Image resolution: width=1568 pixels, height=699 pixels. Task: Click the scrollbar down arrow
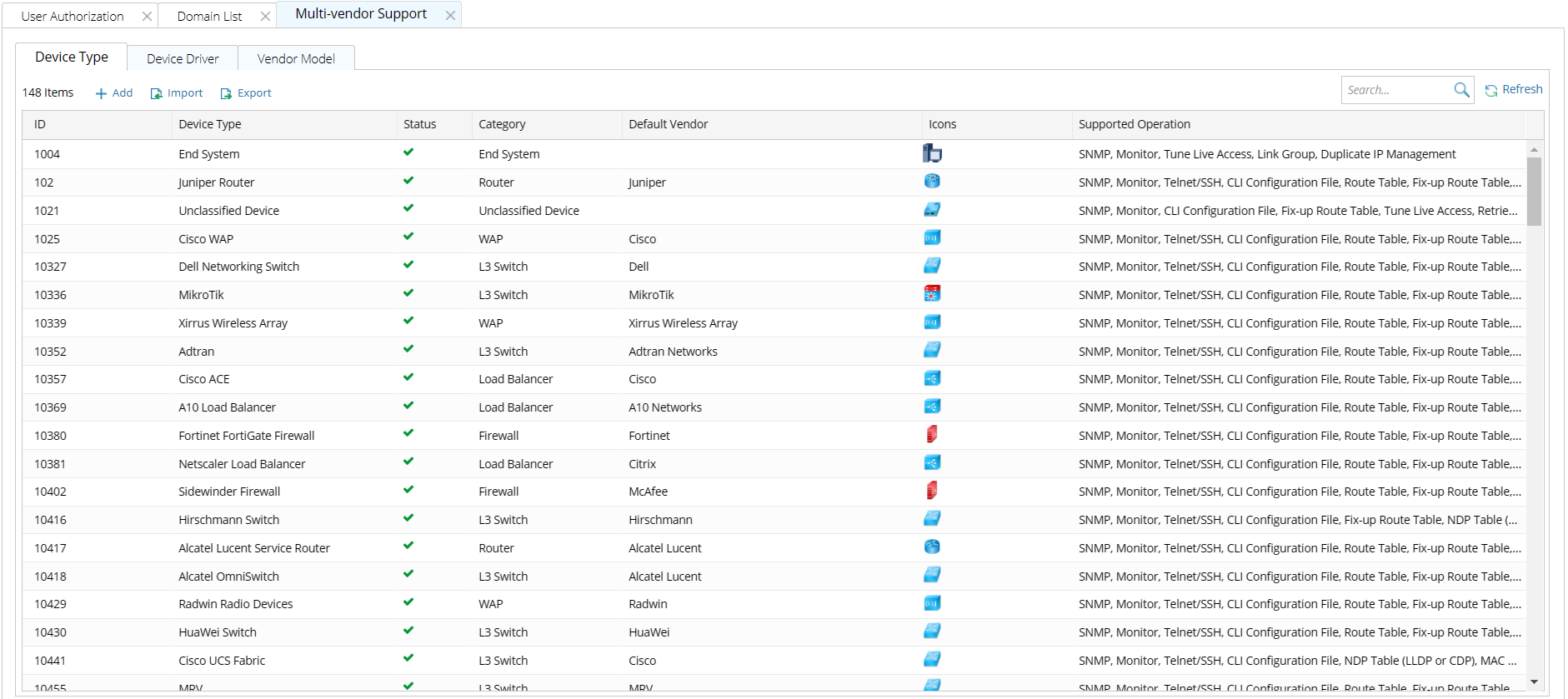(1534, 682)
